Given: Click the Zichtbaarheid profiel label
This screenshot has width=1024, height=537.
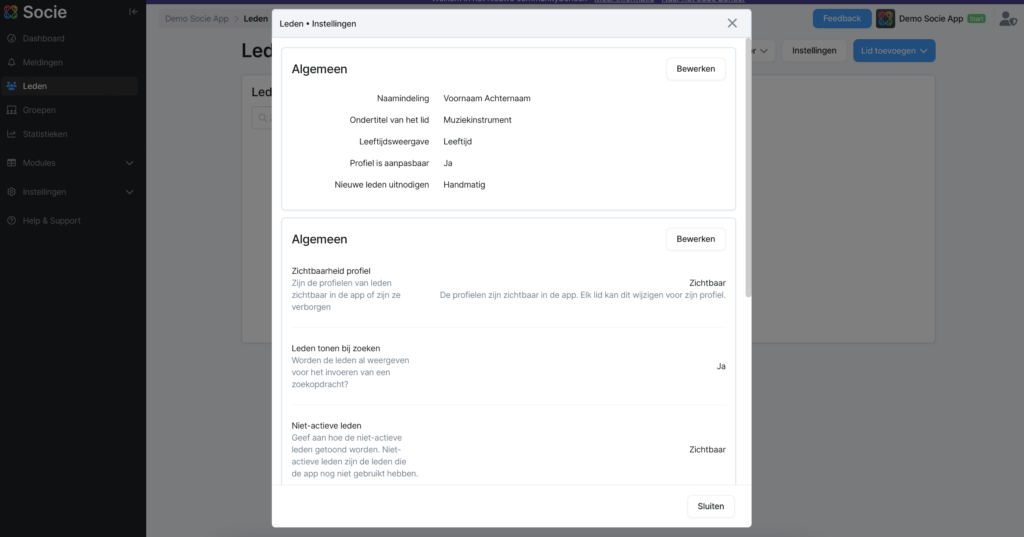Looking at the screenshot, I should pos(330,270).
